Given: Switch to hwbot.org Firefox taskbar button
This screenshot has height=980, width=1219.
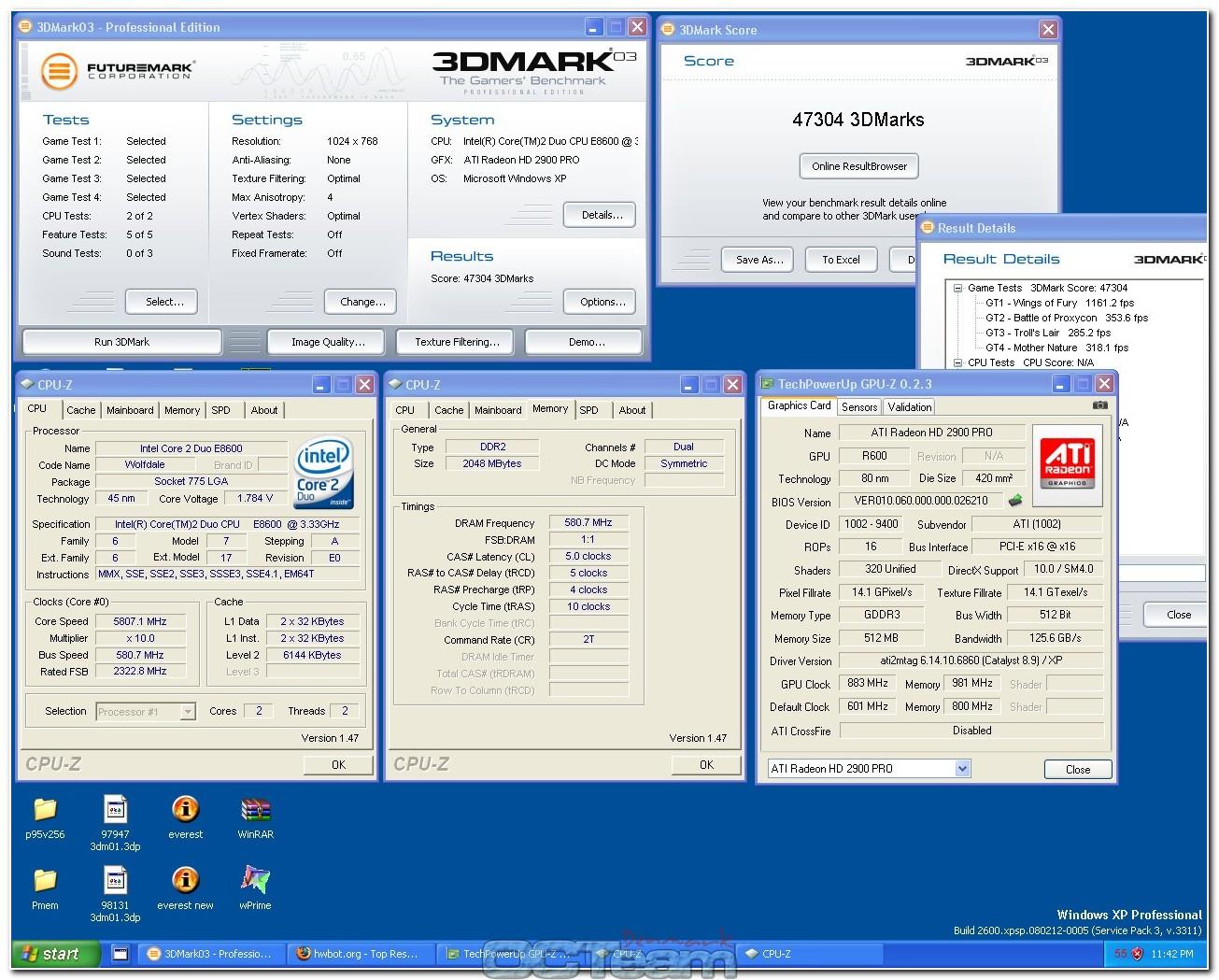Looking at the screenshot, I should point(359,954).
